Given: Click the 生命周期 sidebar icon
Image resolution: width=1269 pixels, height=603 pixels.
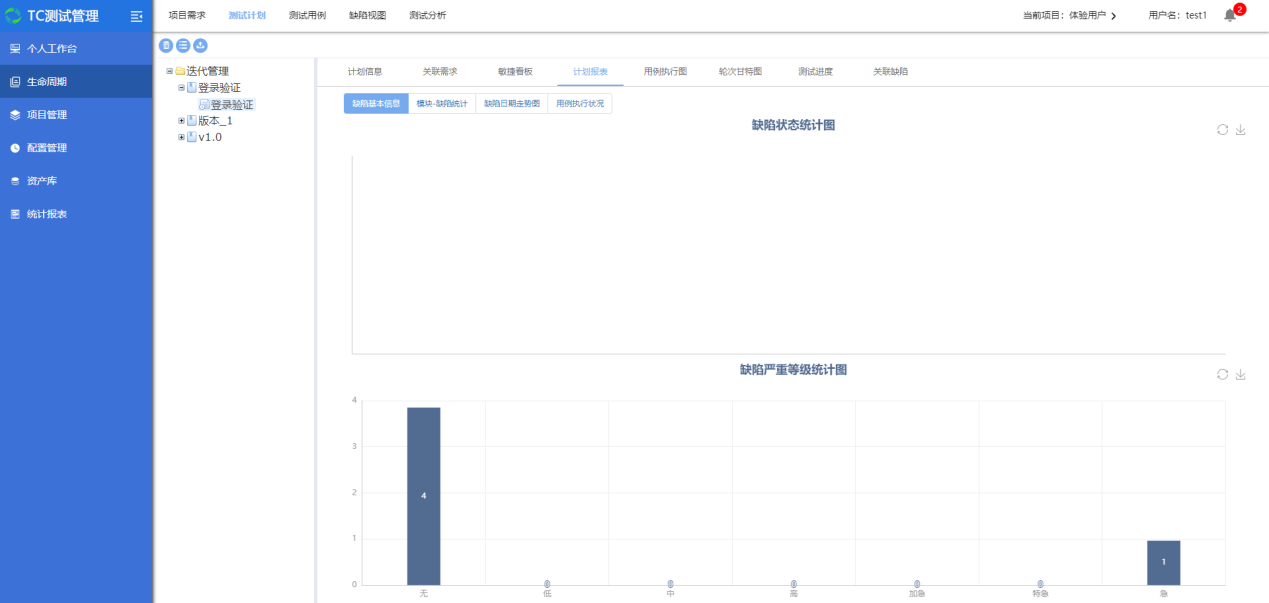Looking at the screenshot, I should 15,81.
